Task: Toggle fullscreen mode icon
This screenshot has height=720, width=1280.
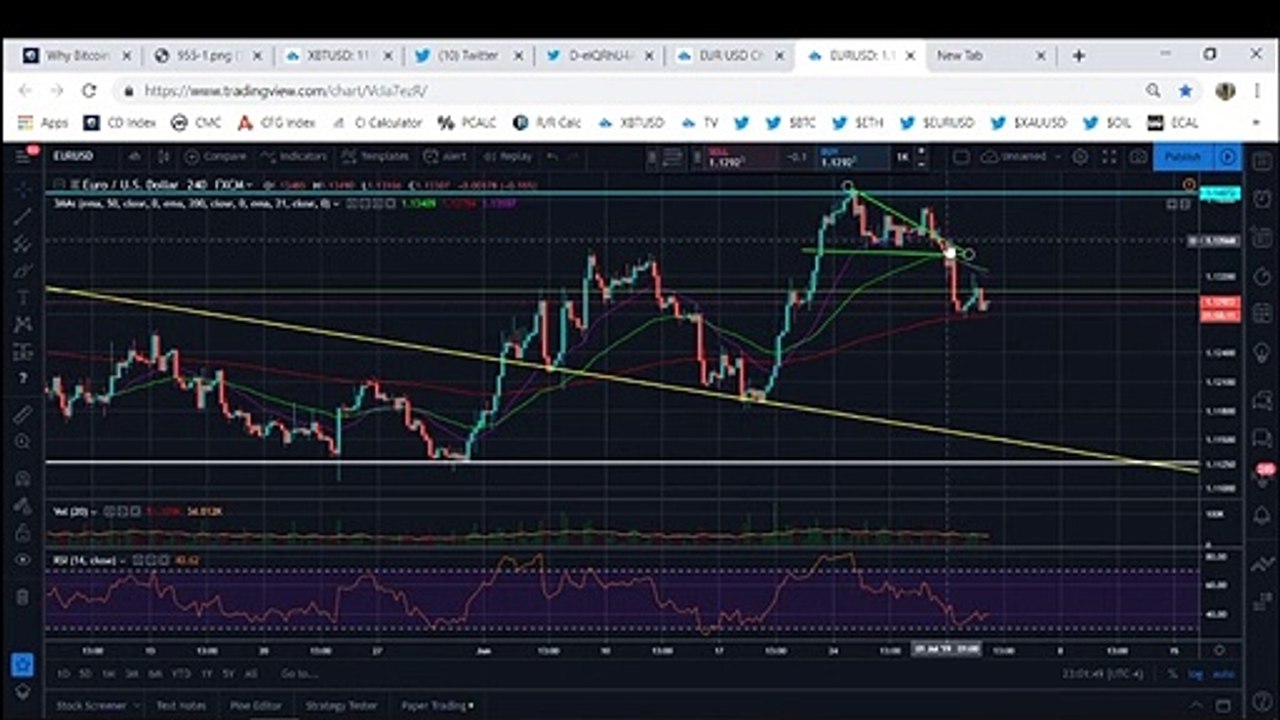Action: tap(1109, 157)
